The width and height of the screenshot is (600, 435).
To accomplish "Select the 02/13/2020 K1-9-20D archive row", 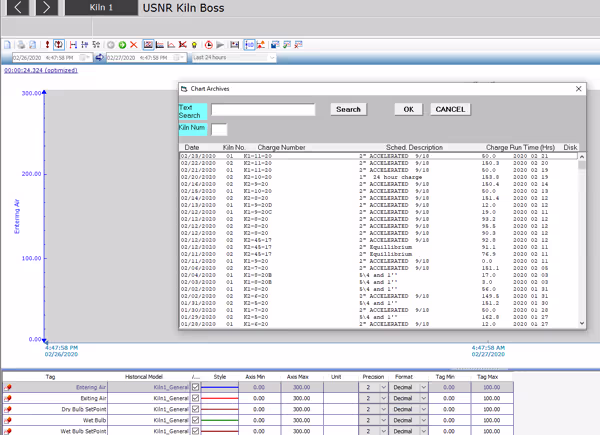I will 378,205.
